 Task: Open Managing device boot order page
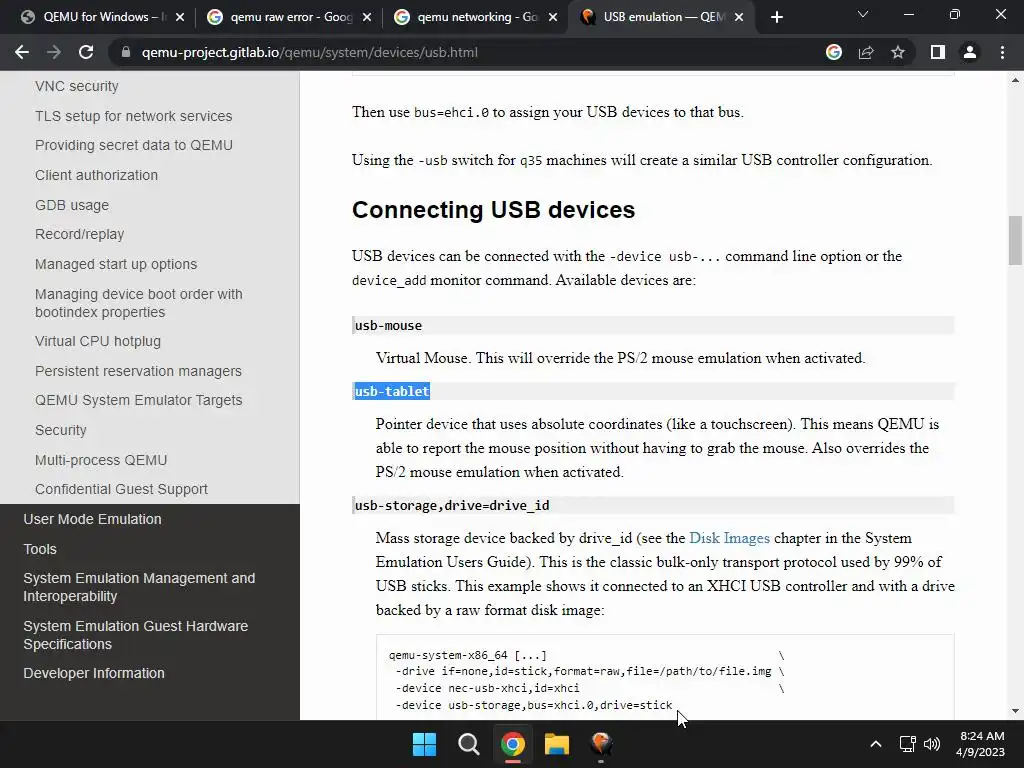[x=138, y=303]
